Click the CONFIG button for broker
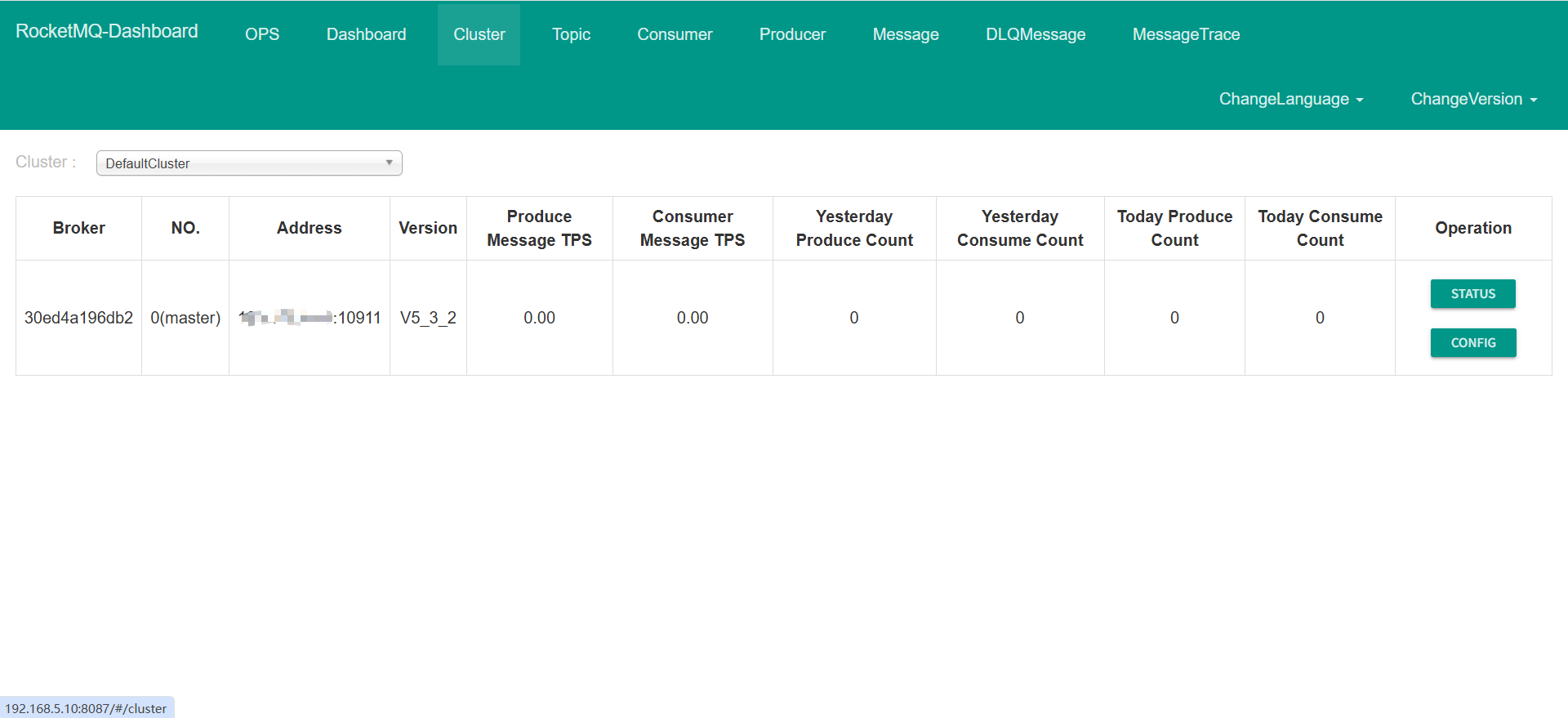Image resolution: width=1568 pixels, height=718 pixels. [1473, 343]
